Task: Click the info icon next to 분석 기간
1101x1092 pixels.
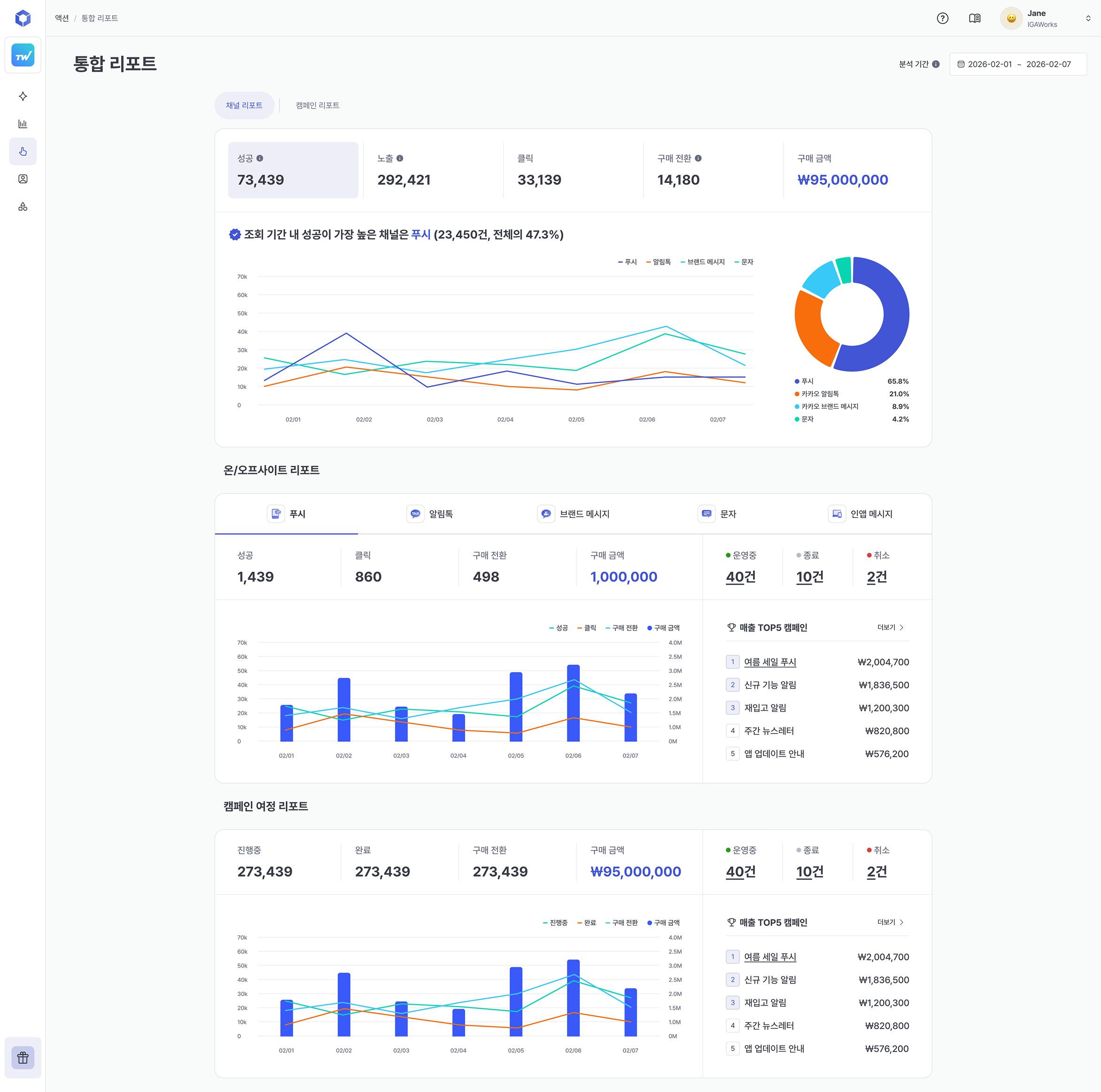Action: (x=936, y=64)
